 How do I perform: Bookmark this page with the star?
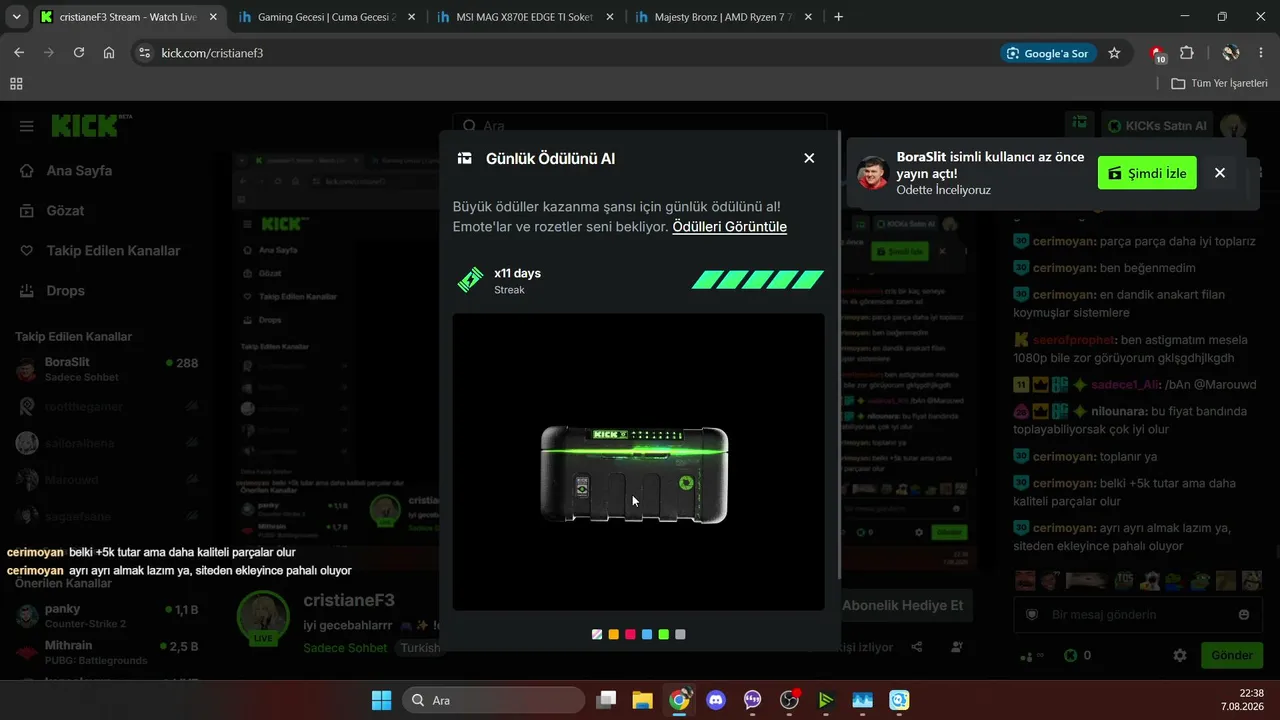pos(1114,53)
